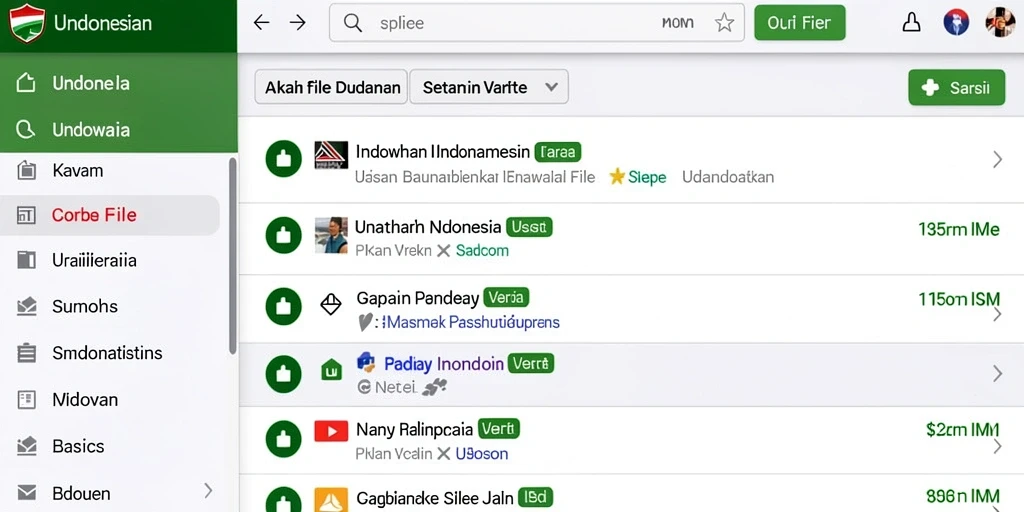
Task: Open the Uδoson link
Action: [481, 453]
